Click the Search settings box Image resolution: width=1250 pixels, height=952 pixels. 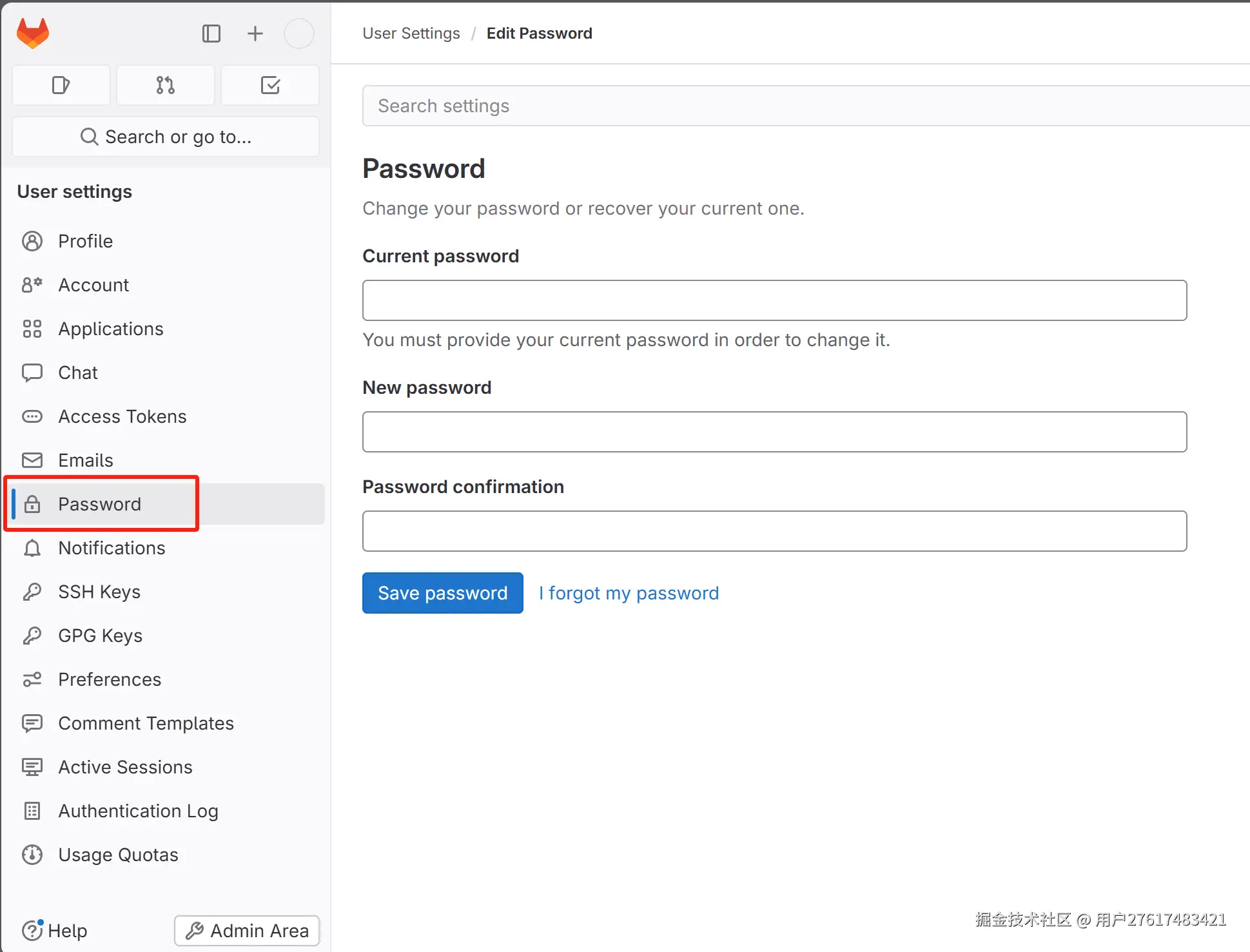[x=806, y=106]
